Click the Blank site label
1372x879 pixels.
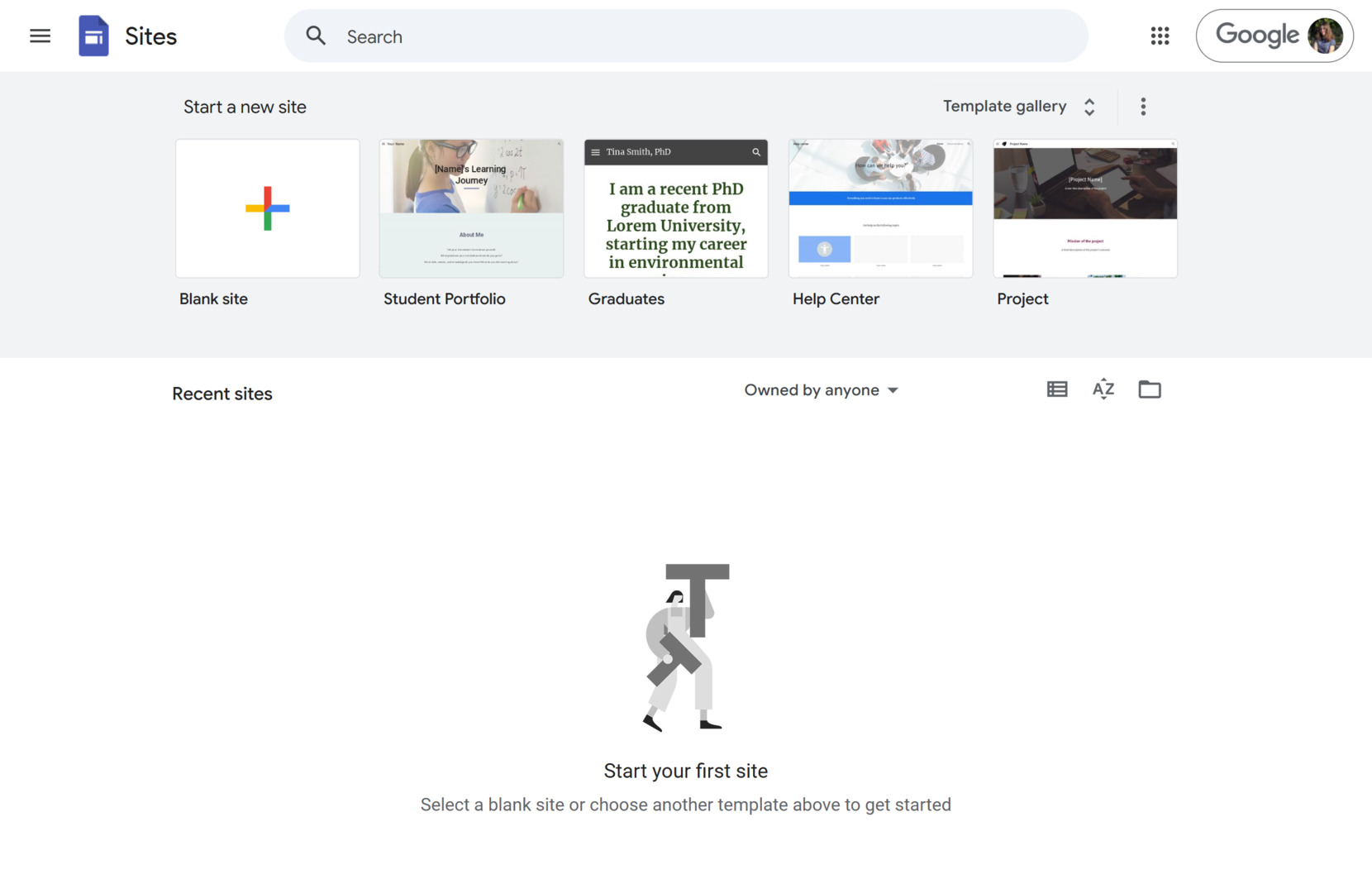point(213,299)
